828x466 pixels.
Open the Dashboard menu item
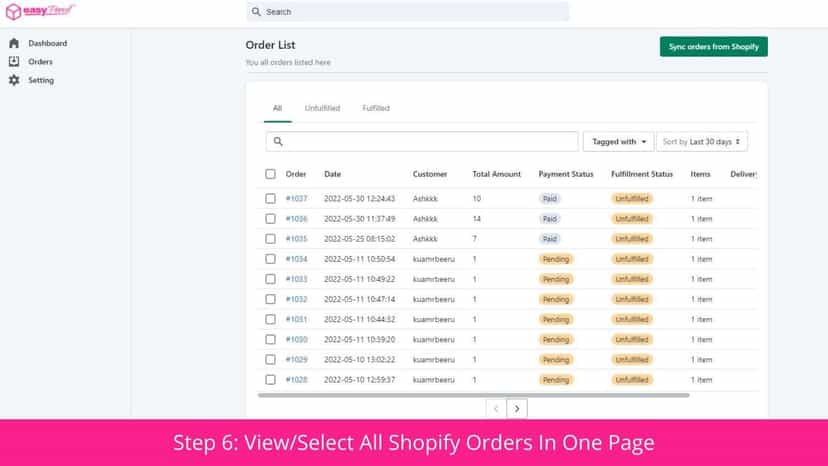tap(48, 43)
